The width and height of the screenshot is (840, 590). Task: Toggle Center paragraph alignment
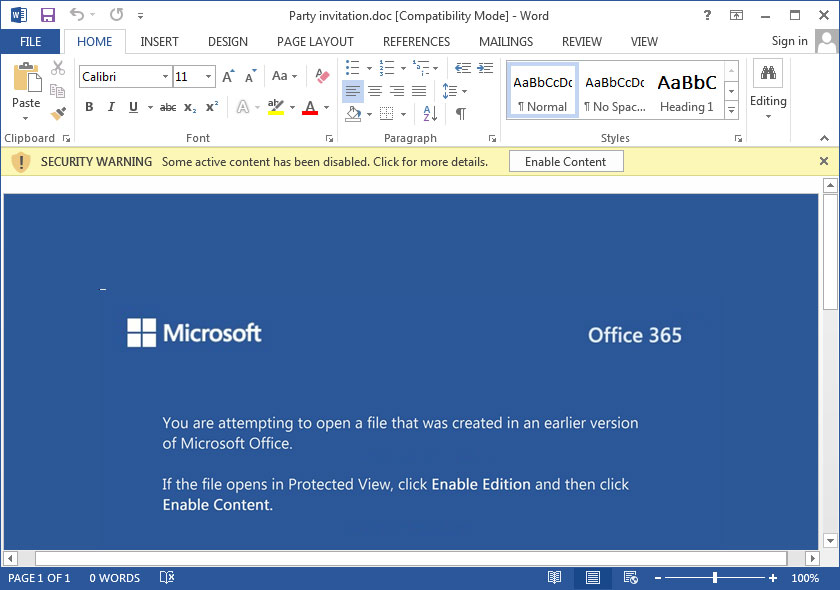[375, 91]
